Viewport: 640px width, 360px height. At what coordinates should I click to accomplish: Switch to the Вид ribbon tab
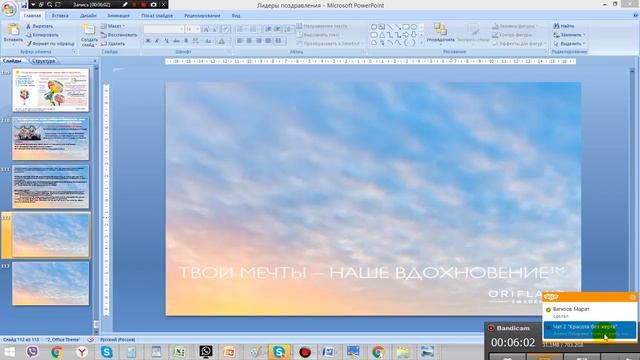(x=236, y=16)
